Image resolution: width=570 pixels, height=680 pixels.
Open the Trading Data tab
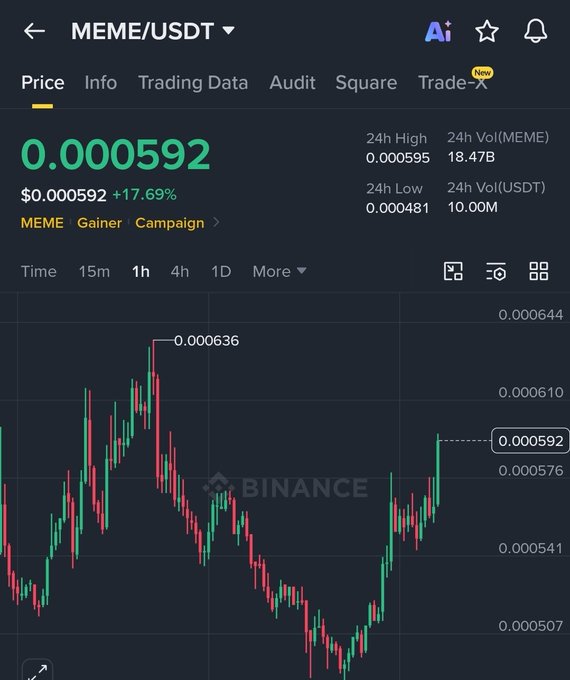pos(193,82)
